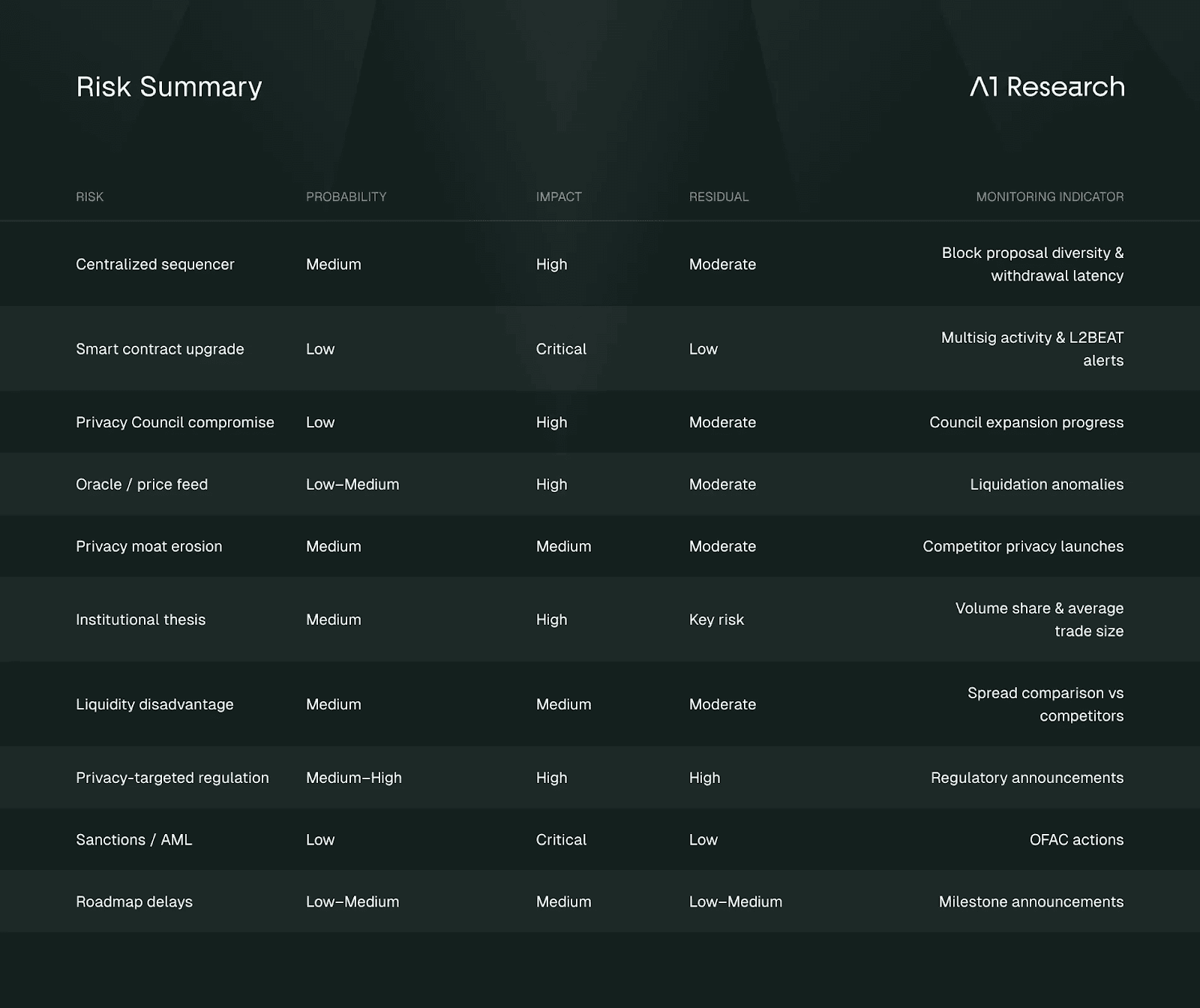This screenshot has height=1008, width=1200.
Task: Select the Institutional thesis risk name
Action: click(x=140, y=619)
